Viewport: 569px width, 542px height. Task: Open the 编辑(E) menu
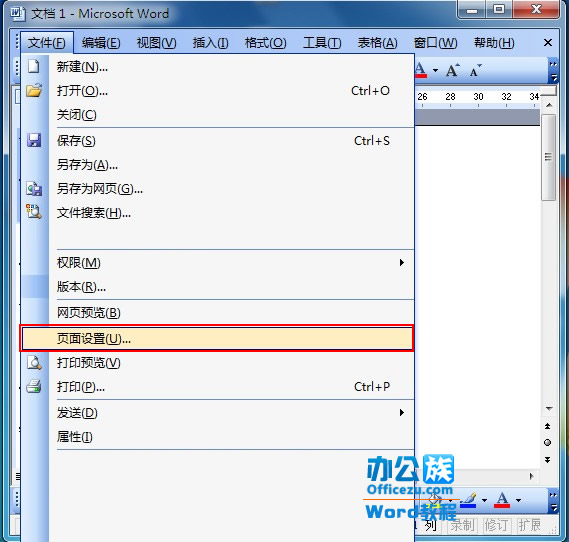101,43
